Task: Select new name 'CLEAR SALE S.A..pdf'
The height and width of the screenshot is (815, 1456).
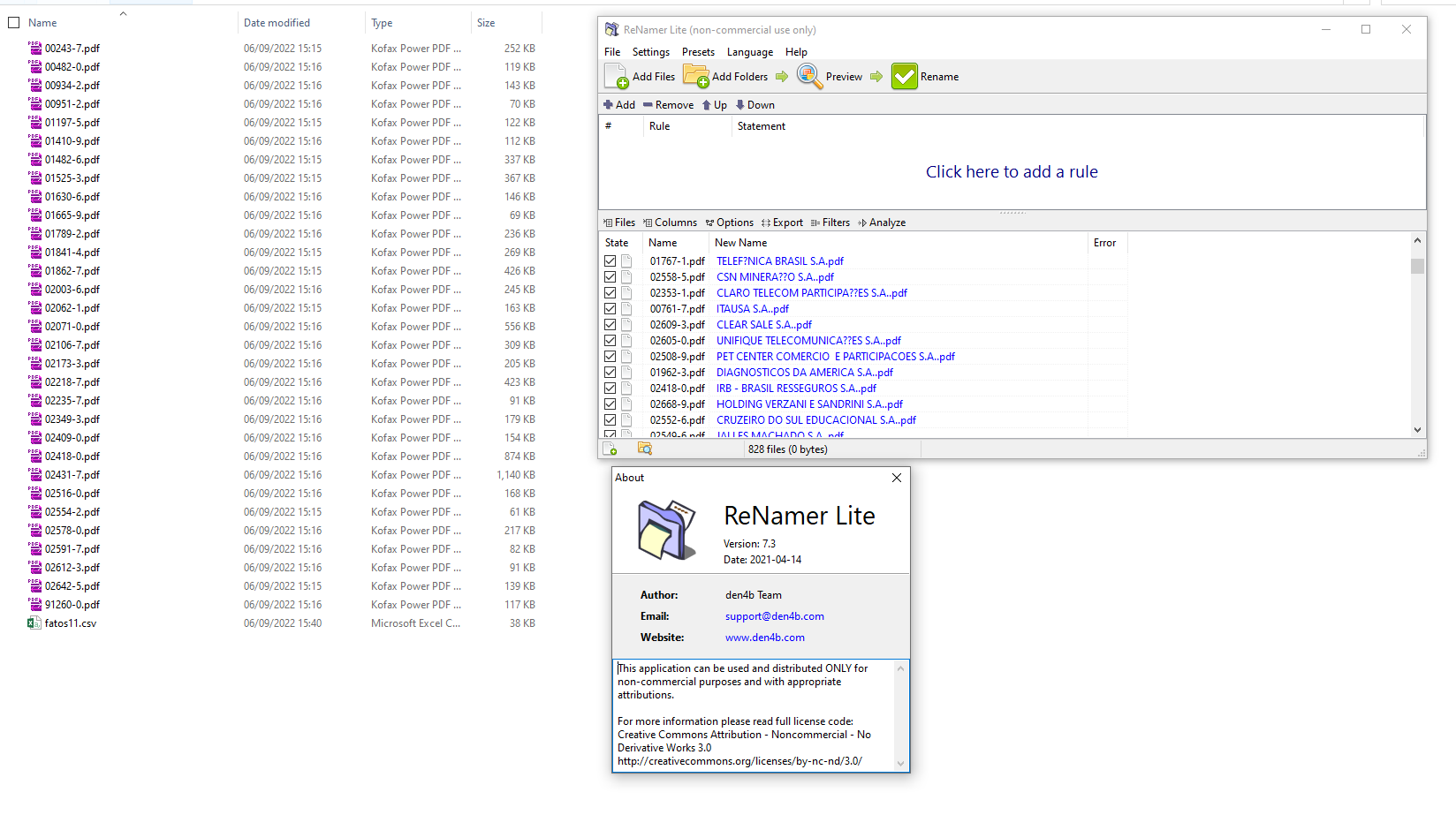Action: (x=764, y=325)
